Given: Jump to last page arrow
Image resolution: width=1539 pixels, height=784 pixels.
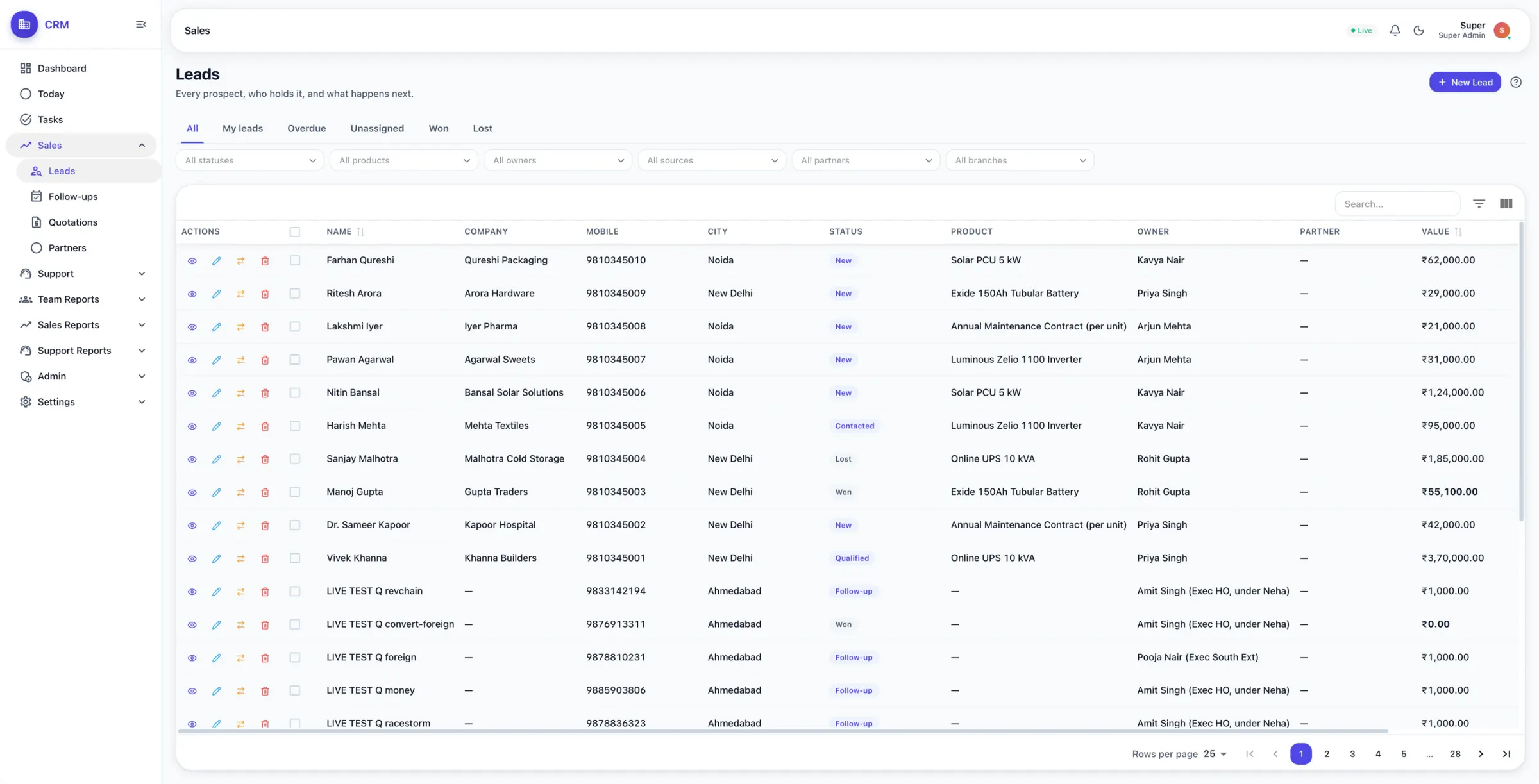Looking at the screenshot, I should [1506, 754].
